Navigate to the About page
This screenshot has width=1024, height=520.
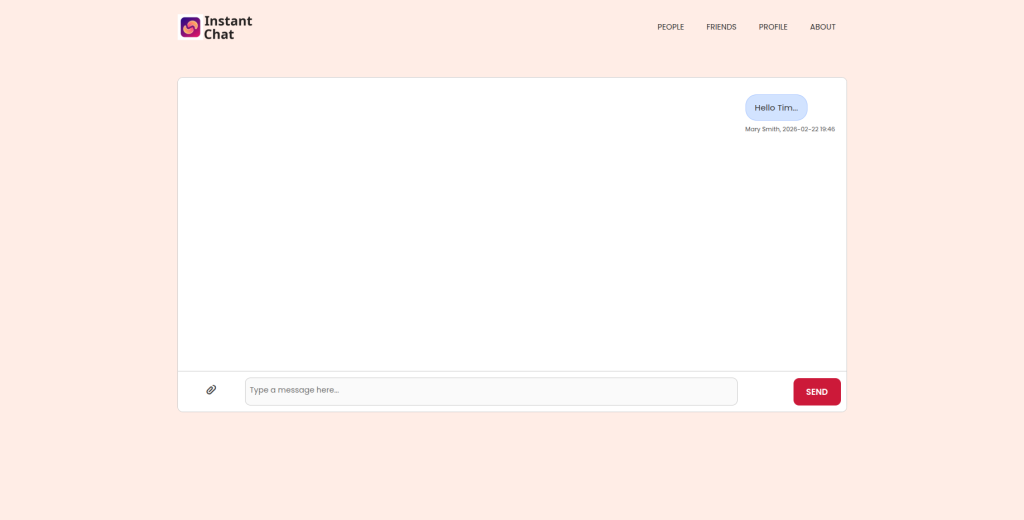click(822, 27)
